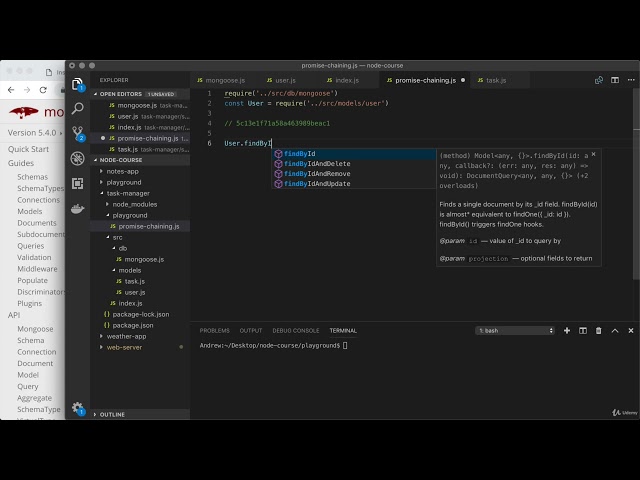Select task.js in Open Editors list
The width and height of the screenshot is (640, 480).
(140, 150)
